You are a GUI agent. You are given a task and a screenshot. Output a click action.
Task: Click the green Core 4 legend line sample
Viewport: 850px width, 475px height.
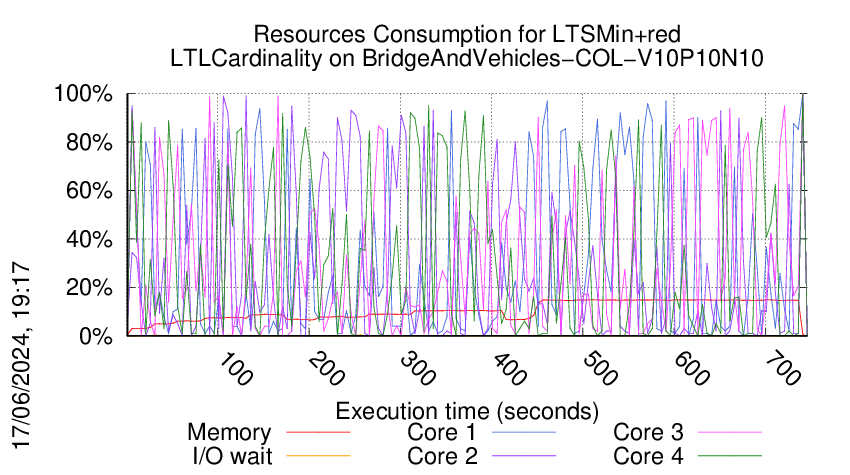point(730,455)
